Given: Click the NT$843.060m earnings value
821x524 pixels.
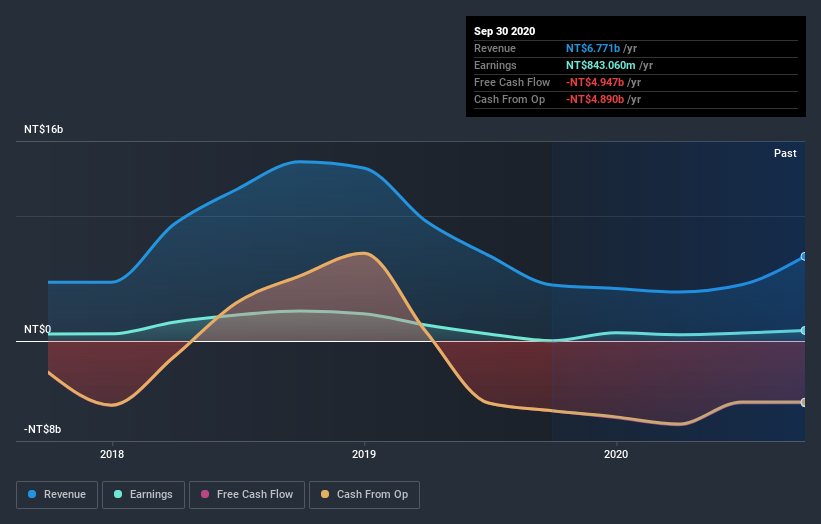Looking at the screenshot, I should 601,65.
